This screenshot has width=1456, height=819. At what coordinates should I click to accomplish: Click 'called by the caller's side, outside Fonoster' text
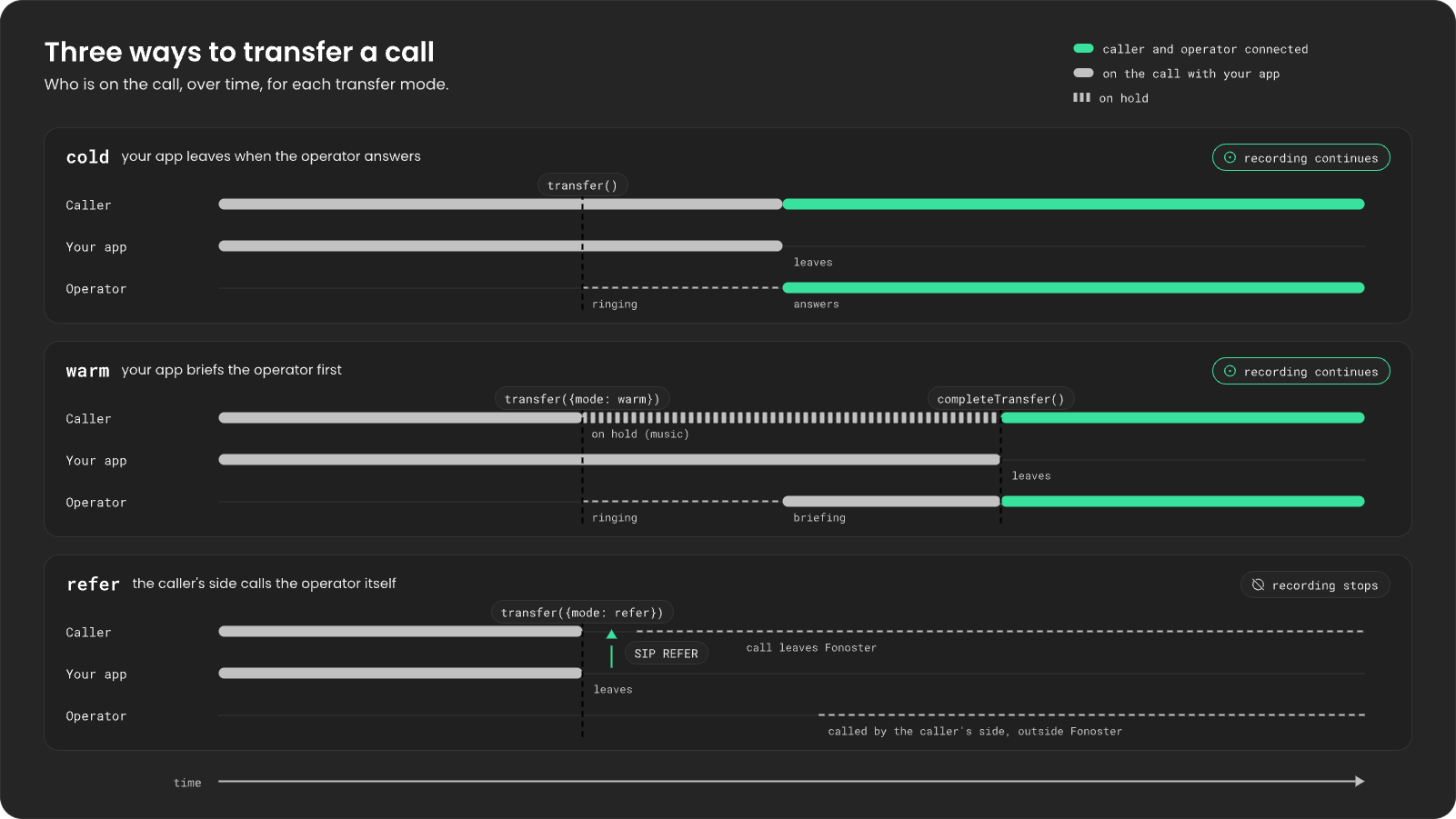[x=975, y=732]
